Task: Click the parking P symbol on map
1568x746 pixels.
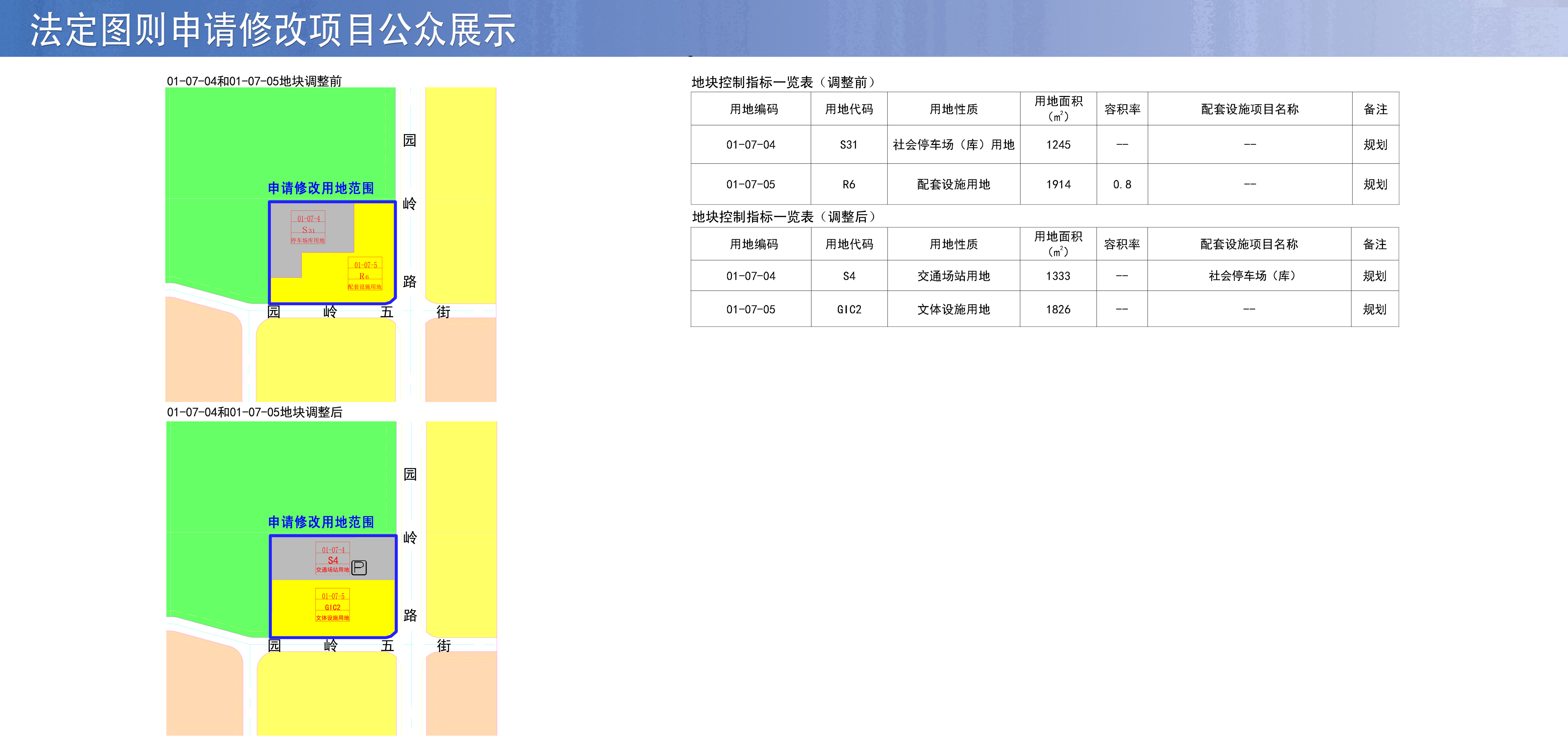Action: pyautogui.click(x=359, y=568)
